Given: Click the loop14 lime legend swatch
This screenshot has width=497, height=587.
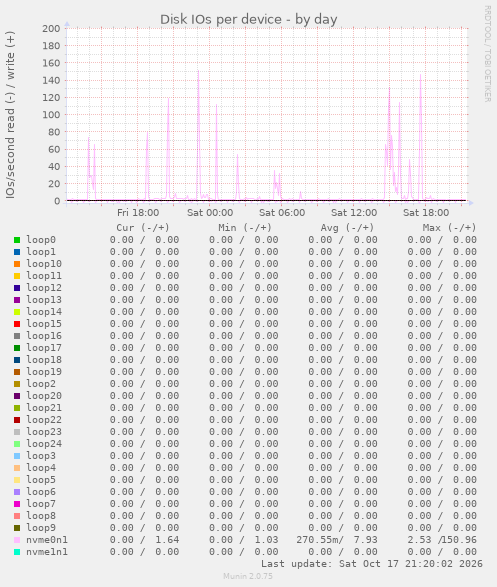Looking at the screenshot, I should [17, 312].
